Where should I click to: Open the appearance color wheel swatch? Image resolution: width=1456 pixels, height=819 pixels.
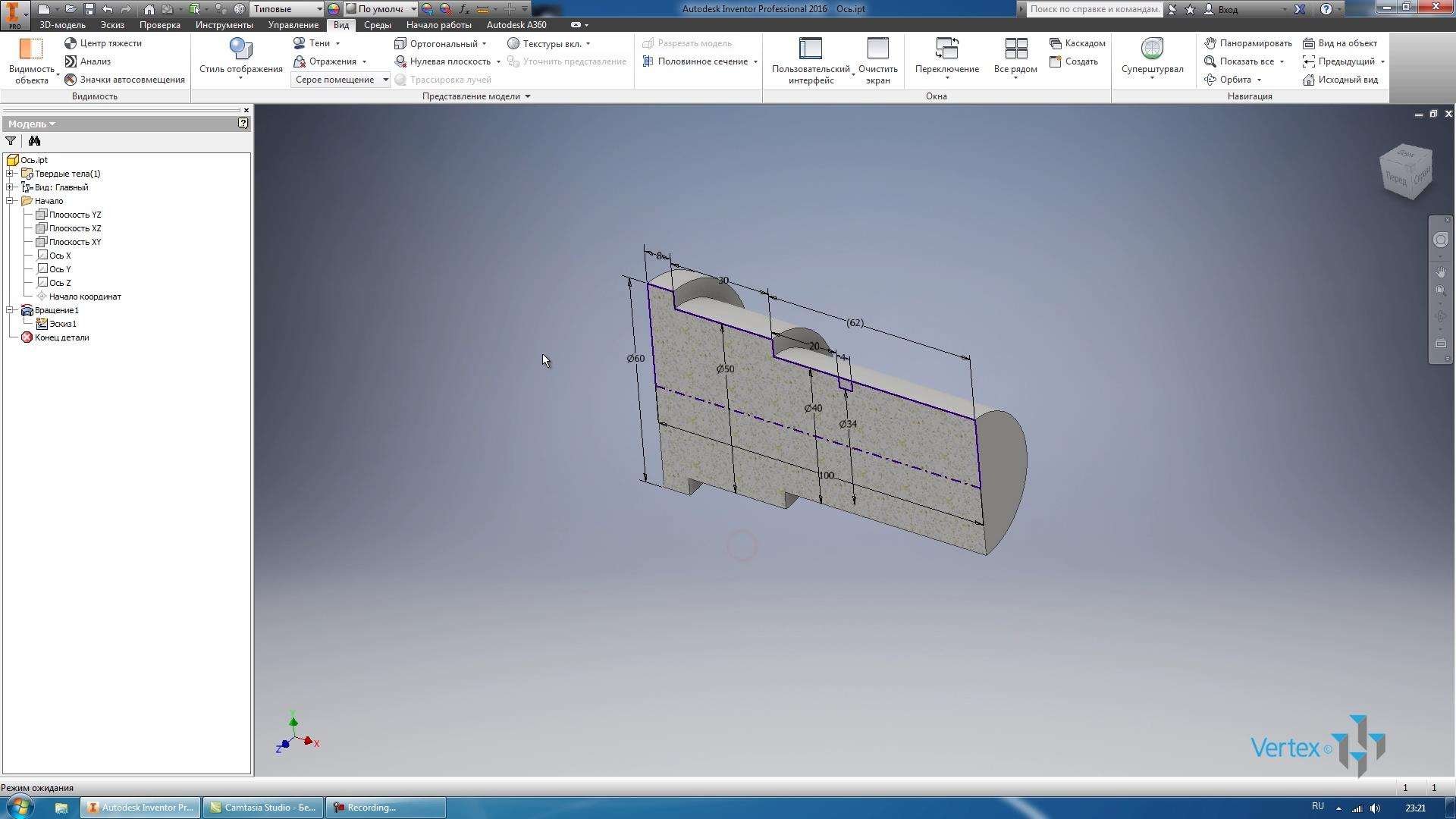(x=334, y=9)
